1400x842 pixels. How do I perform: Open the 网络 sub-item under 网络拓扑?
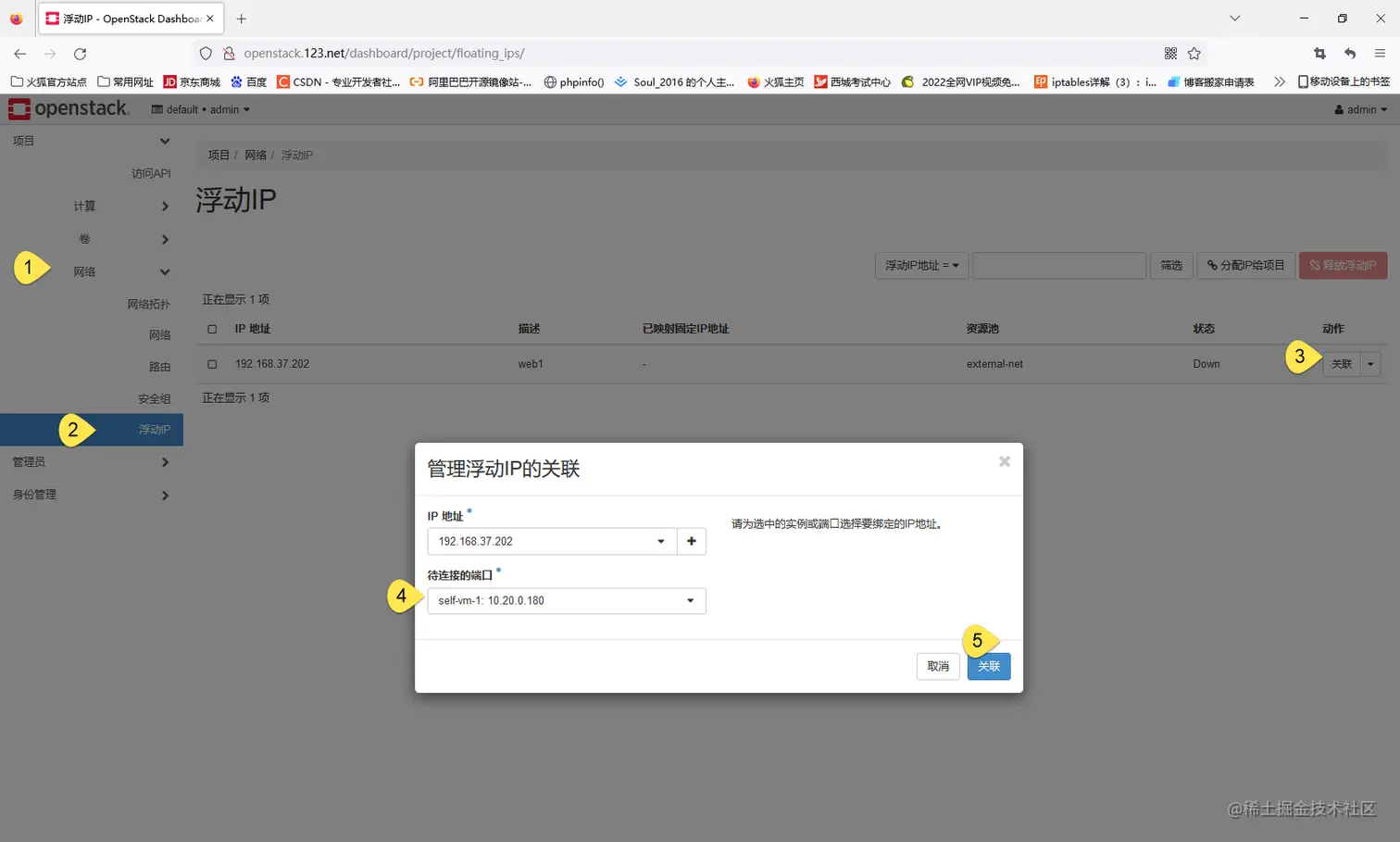tap(160, 335)
